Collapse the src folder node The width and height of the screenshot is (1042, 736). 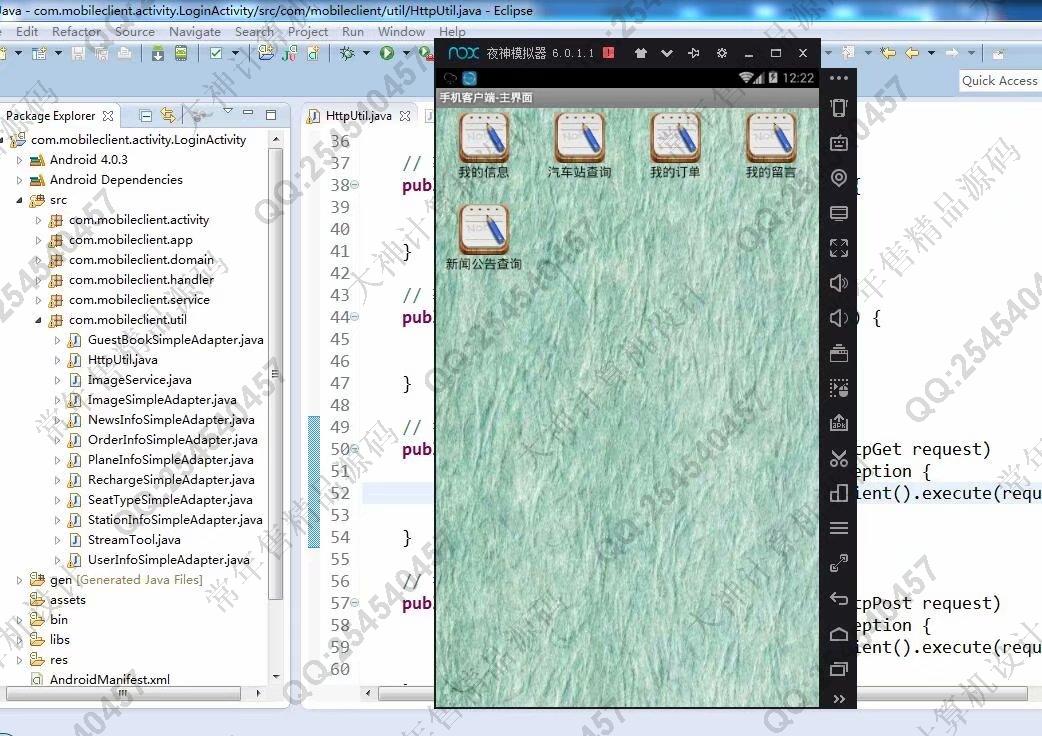point(19,200)
